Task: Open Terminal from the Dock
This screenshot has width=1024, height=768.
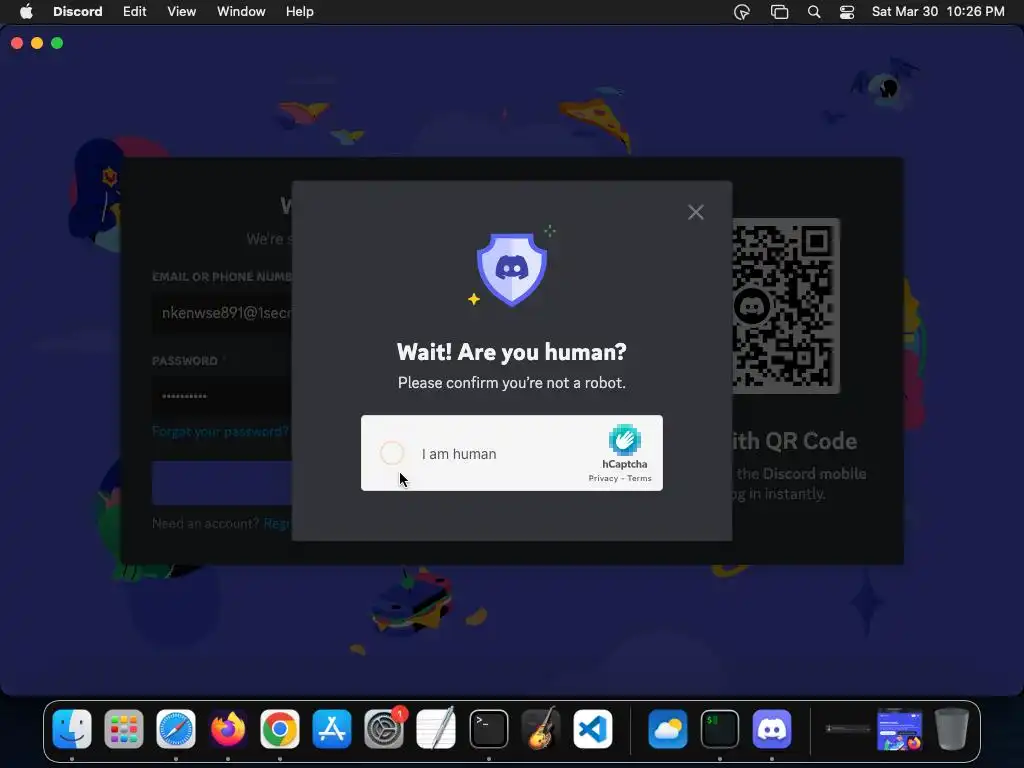Action: point(488,729)
